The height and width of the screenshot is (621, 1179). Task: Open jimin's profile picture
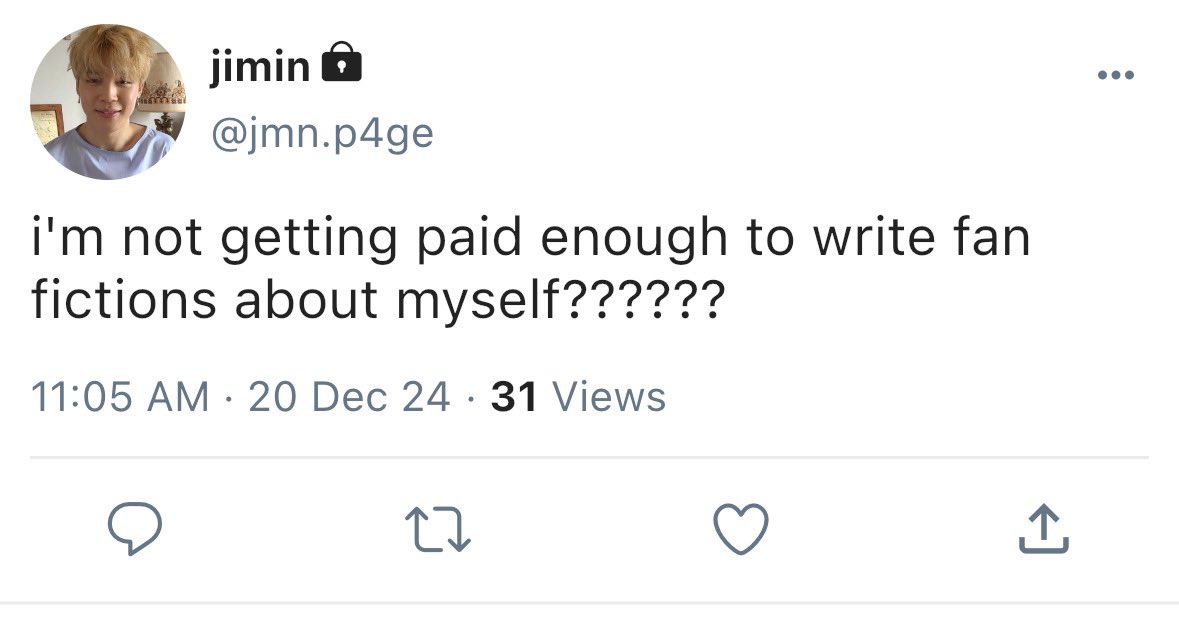pos(108,101)
